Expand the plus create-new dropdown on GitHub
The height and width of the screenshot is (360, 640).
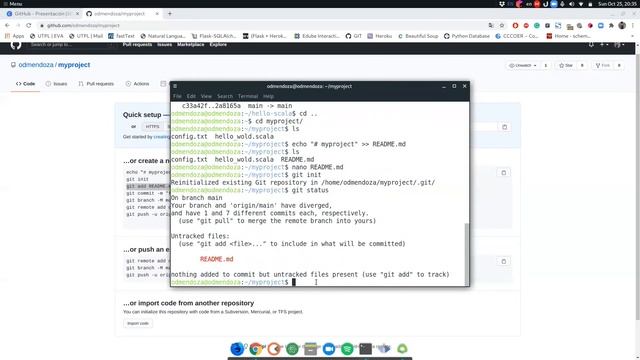point(604,44)
